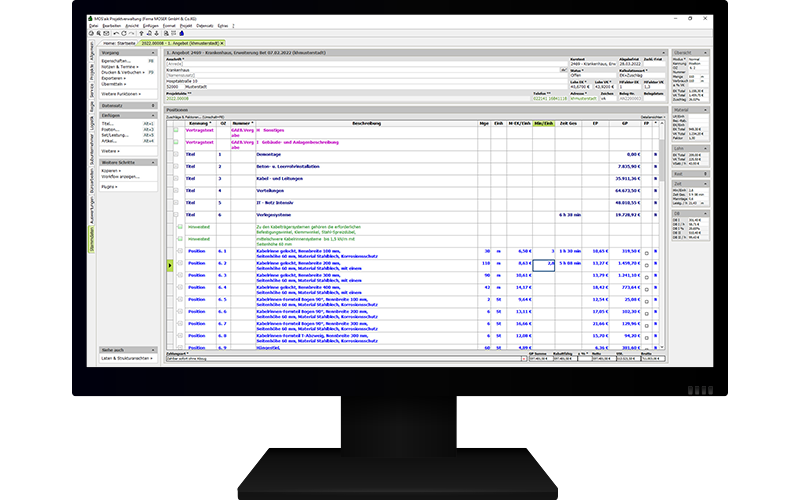Click the Min/Einh cell of position 6.2
This screenshot has height=500, width=800.
pos(543,265)
